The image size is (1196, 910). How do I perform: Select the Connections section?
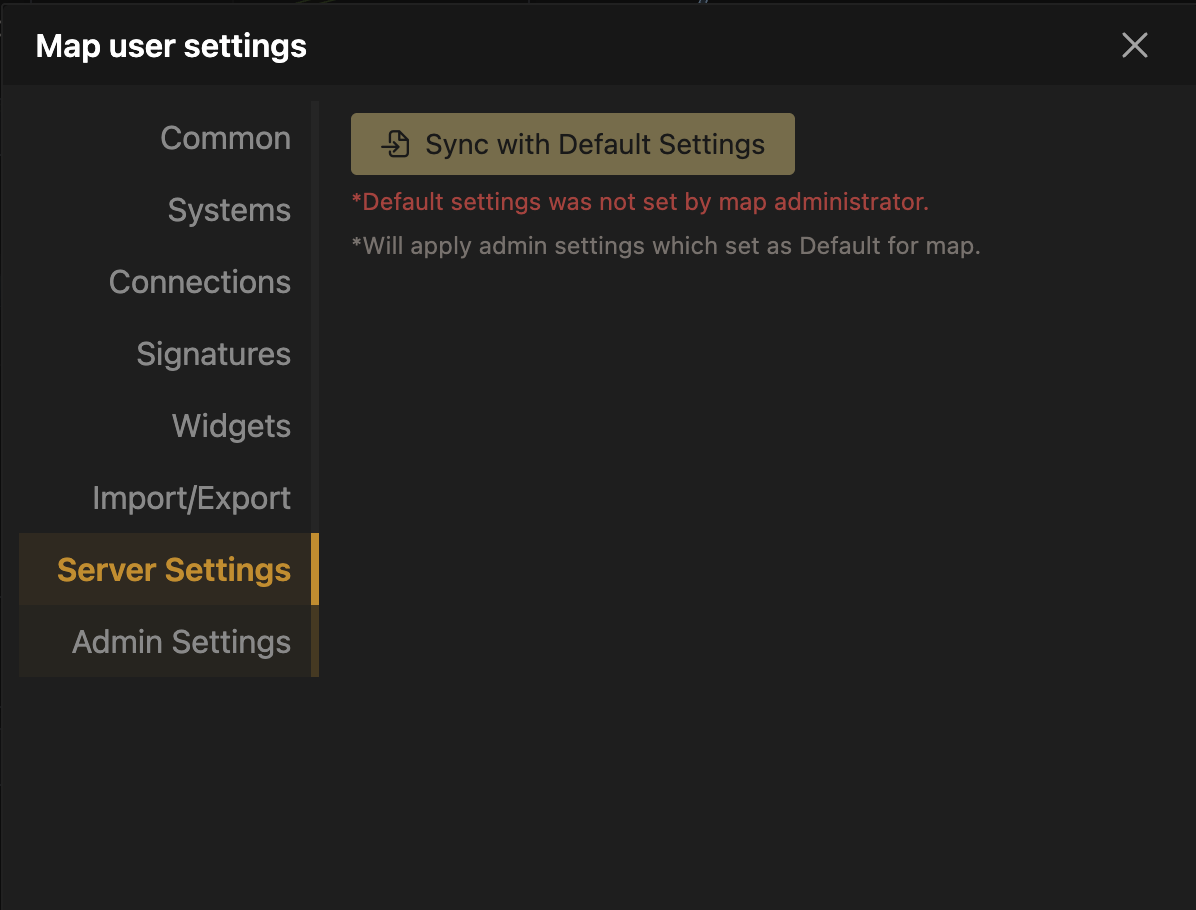(x=199, y=282)
